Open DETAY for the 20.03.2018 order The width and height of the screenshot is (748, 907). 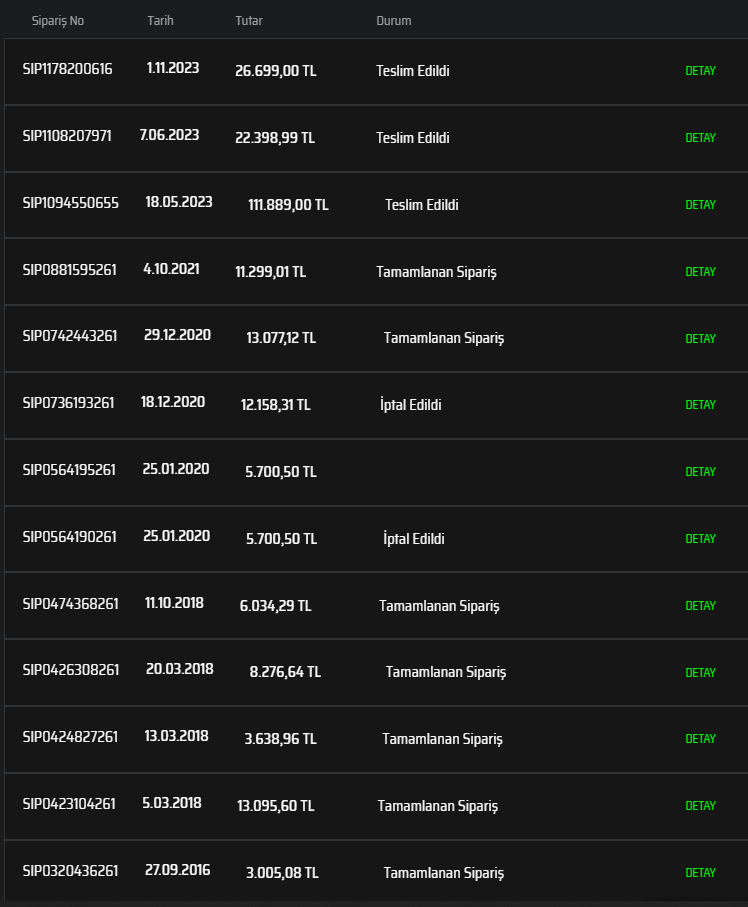coord(700,673)
